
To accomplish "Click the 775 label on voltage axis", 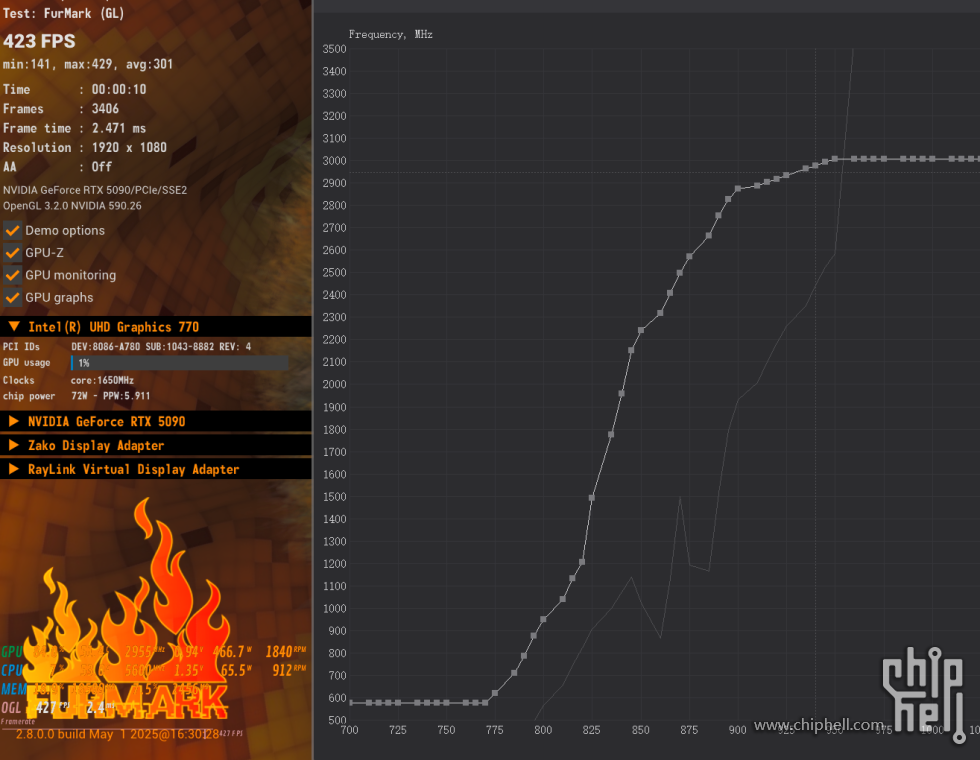I will point(494,730).
